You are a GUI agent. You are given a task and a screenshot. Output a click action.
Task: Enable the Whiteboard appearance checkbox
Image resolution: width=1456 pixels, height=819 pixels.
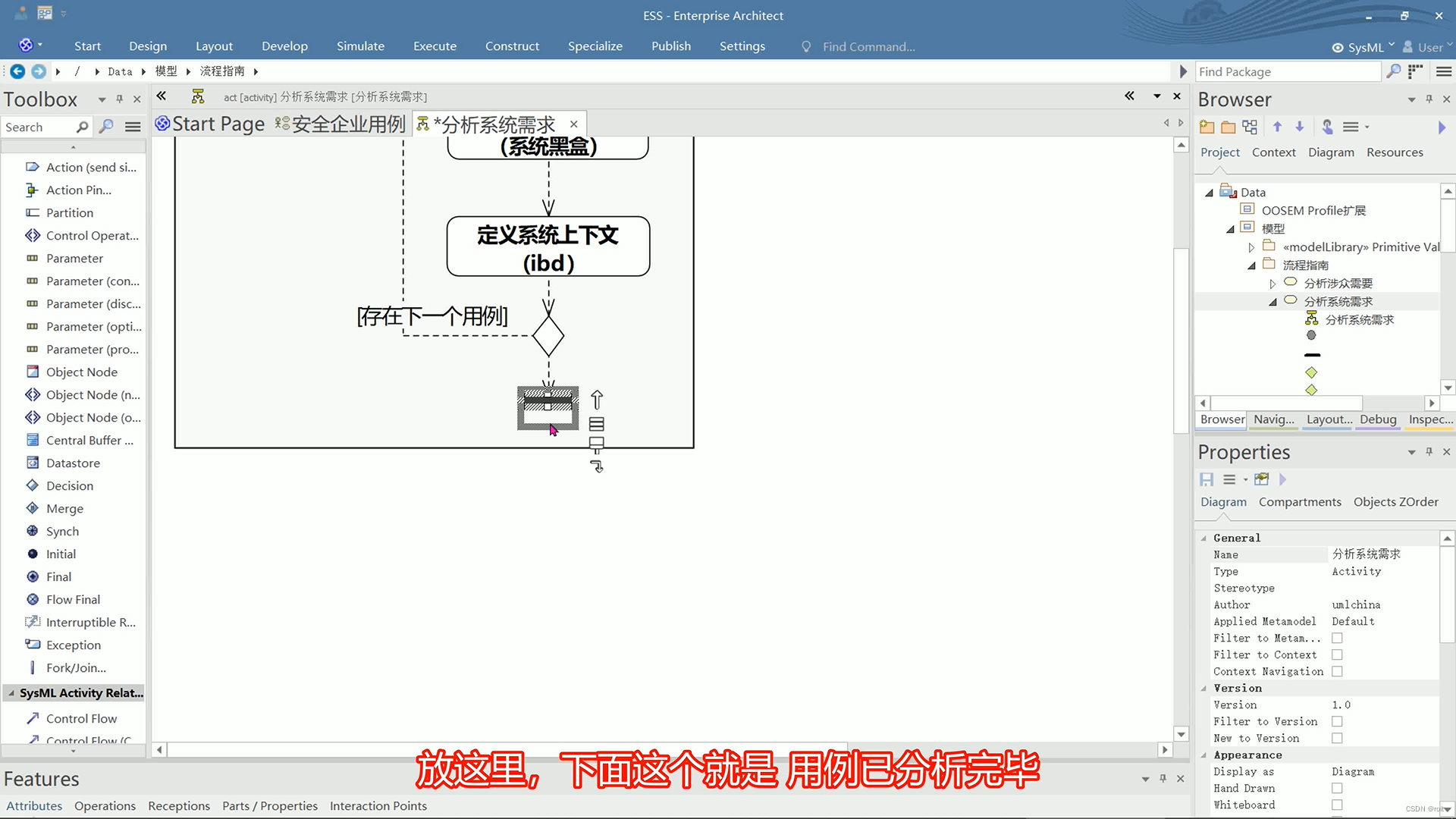[1338, 805]
